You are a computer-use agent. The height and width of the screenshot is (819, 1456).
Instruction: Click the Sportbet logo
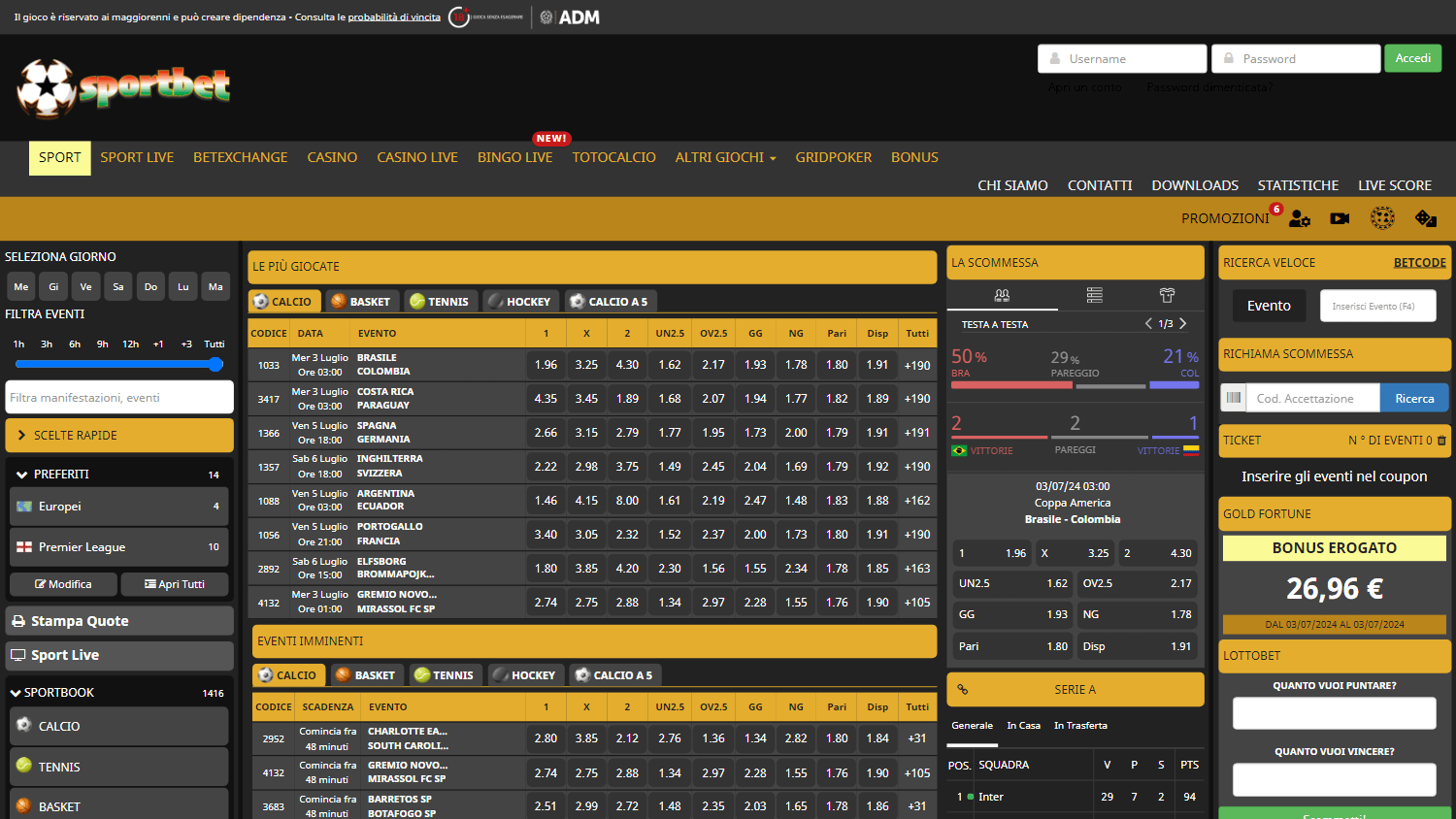pos(124,88)
